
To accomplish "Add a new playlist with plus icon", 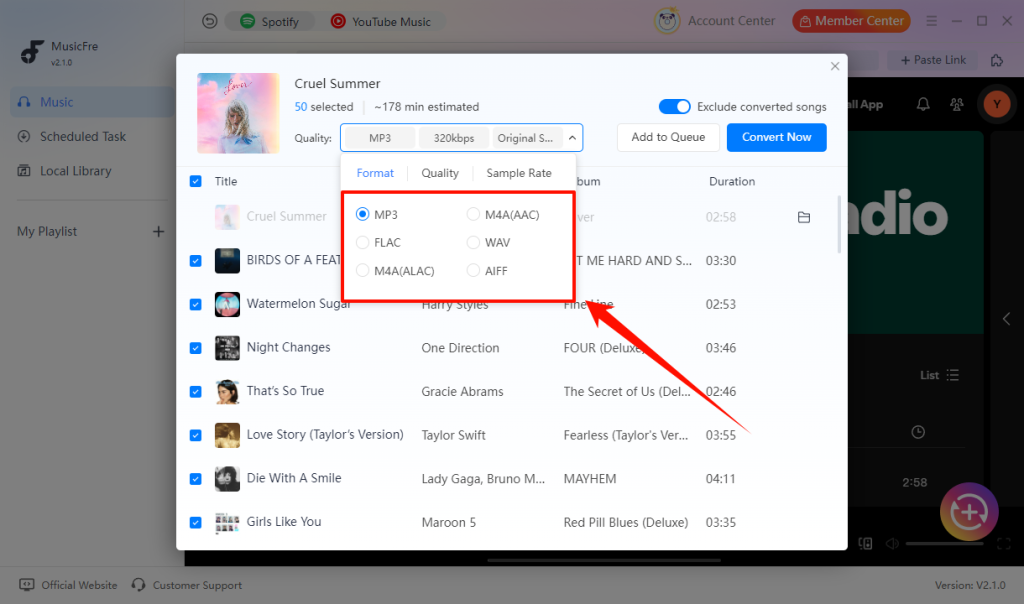I will [x=158, y=232].
